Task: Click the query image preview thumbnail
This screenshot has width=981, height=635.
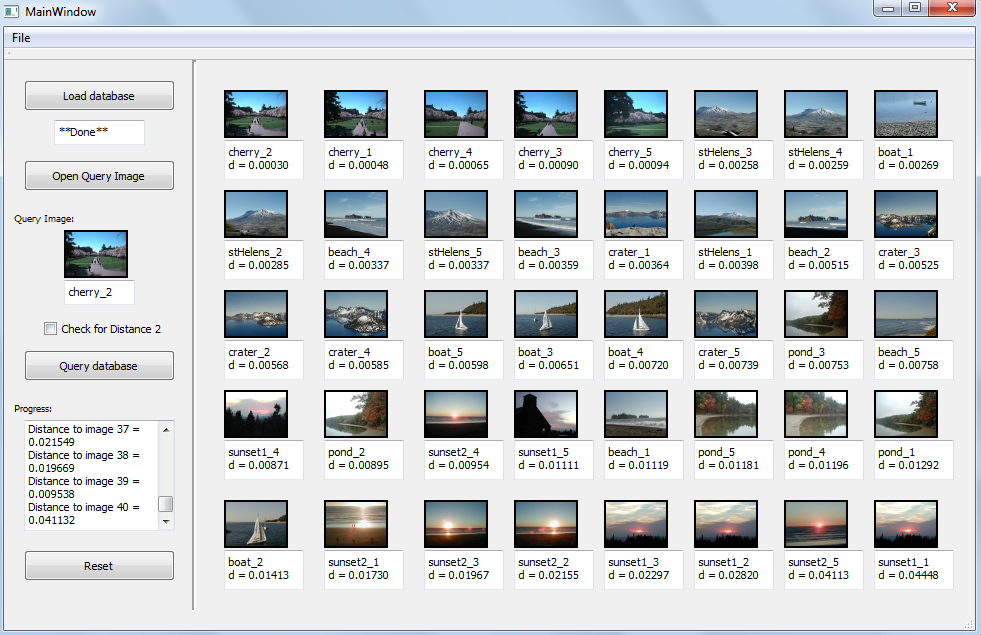Action: pyautogui.click(x=96, y=254)
